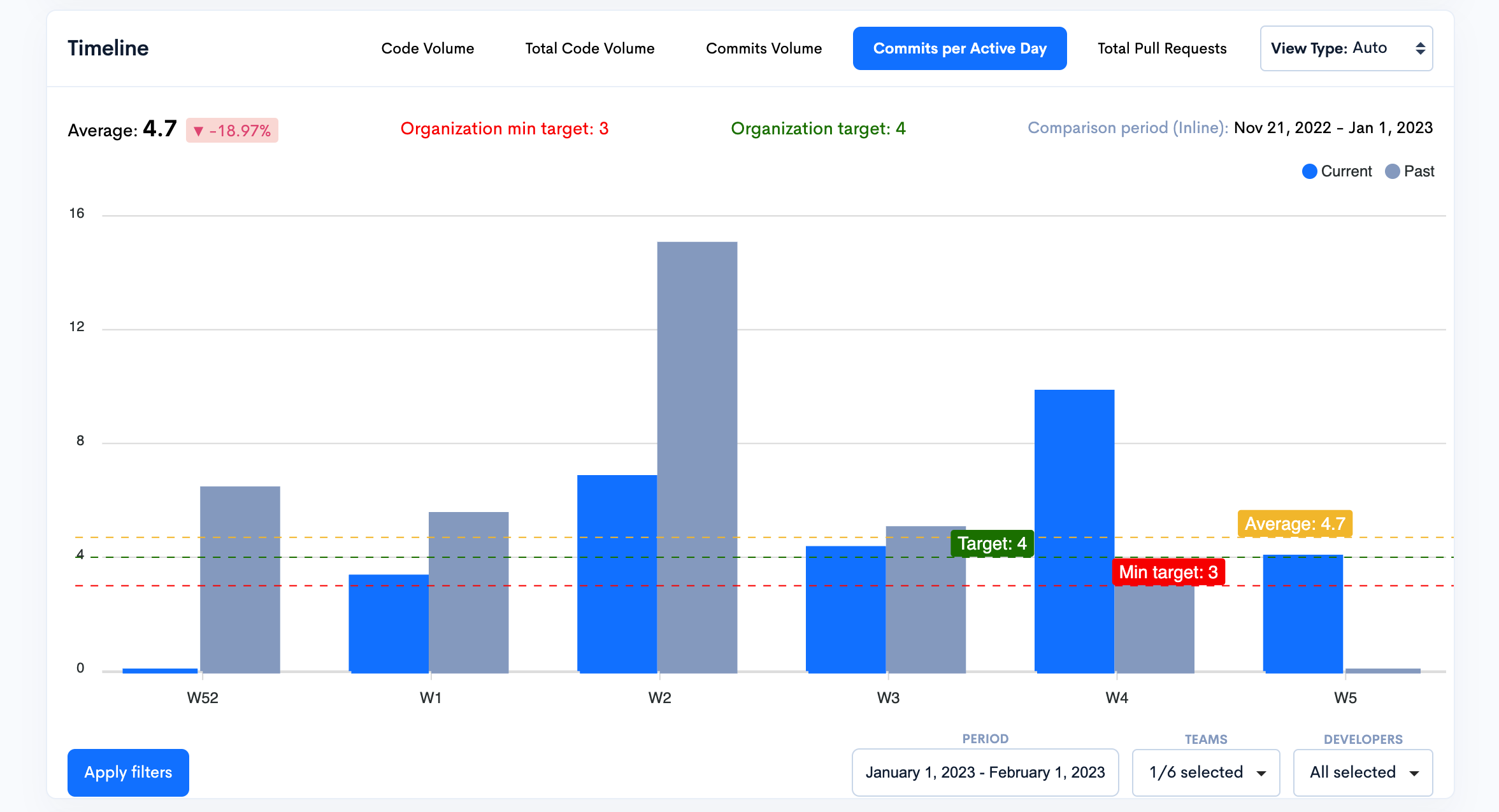Click the Period date range field
This screenshot has height=812, width=1499.
984,773
